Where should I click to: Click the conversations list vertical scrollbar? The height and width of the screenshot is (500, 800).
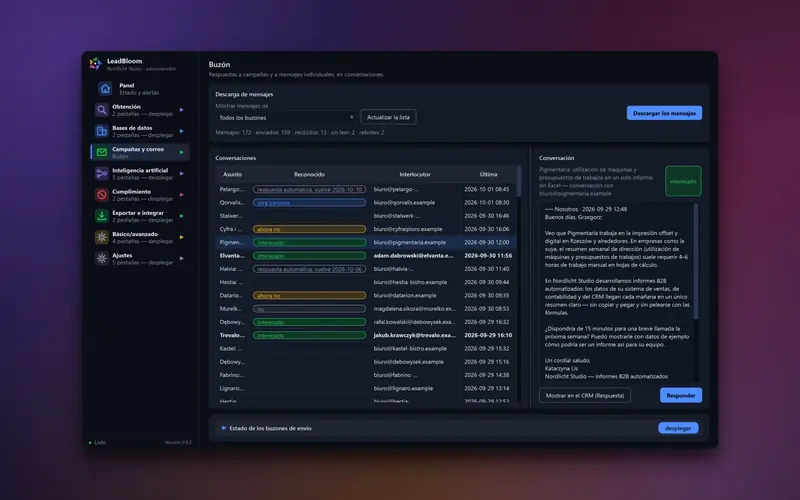point(519,284)
